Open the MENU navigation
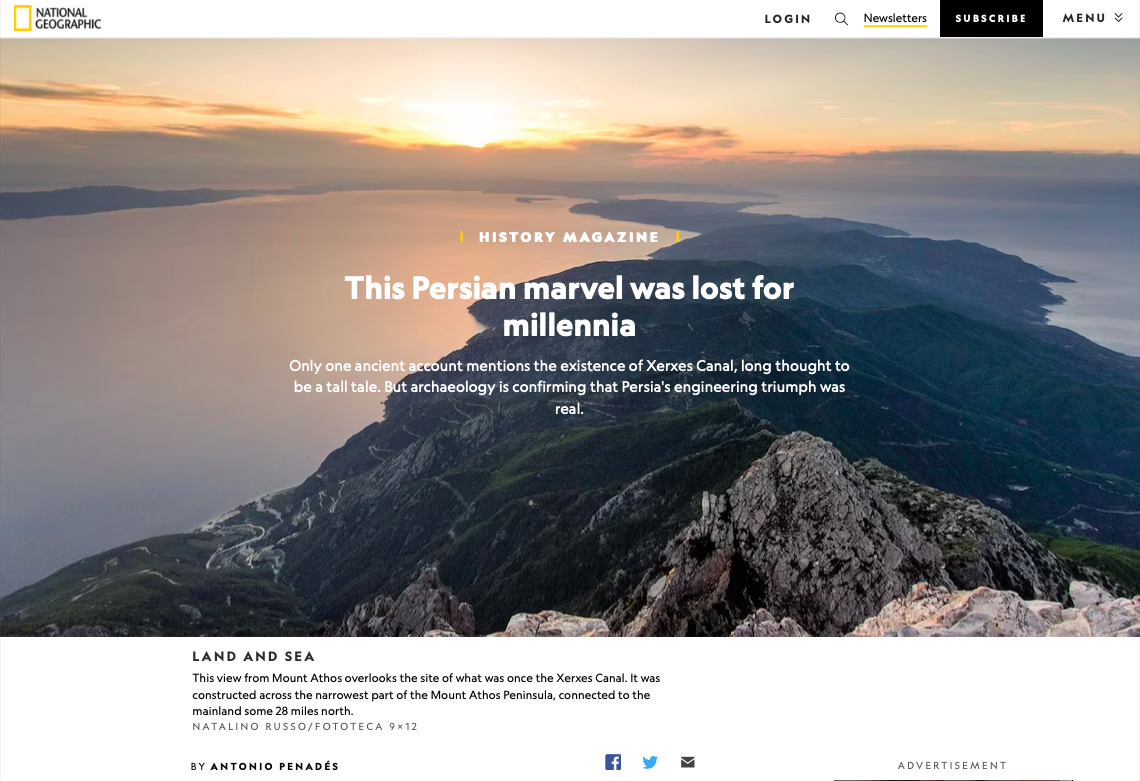This screenshot has width=1140, height=781. (1092, 18)
